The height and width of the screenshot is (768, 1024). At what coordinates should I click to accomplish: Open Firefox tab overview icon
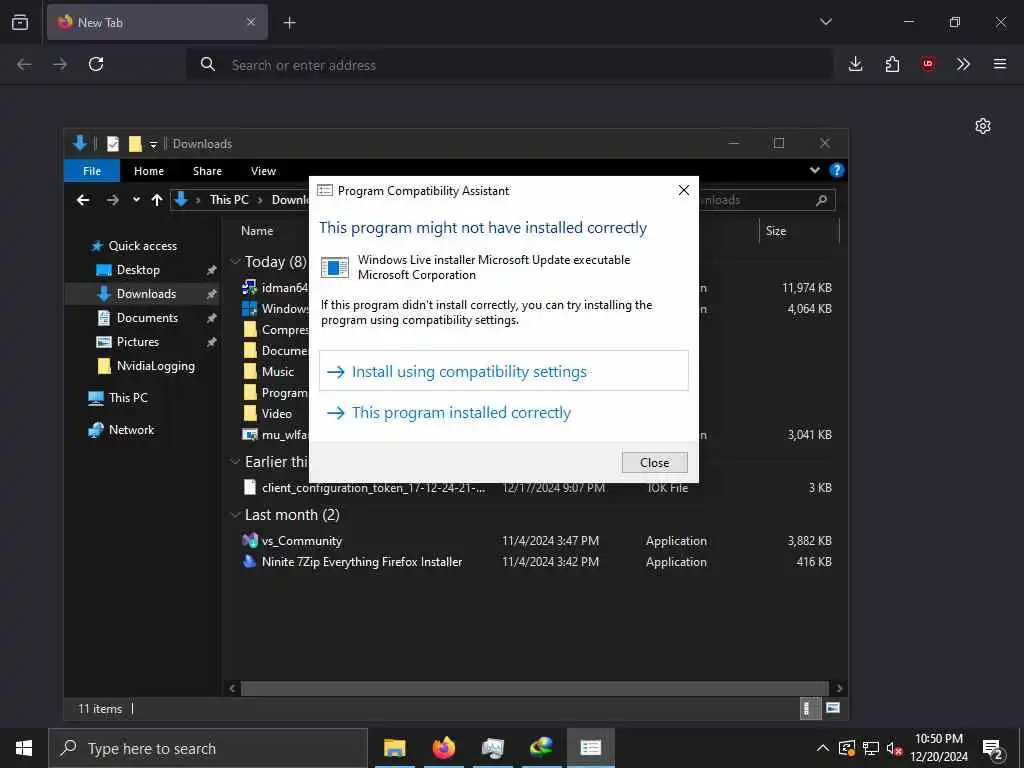20,22
